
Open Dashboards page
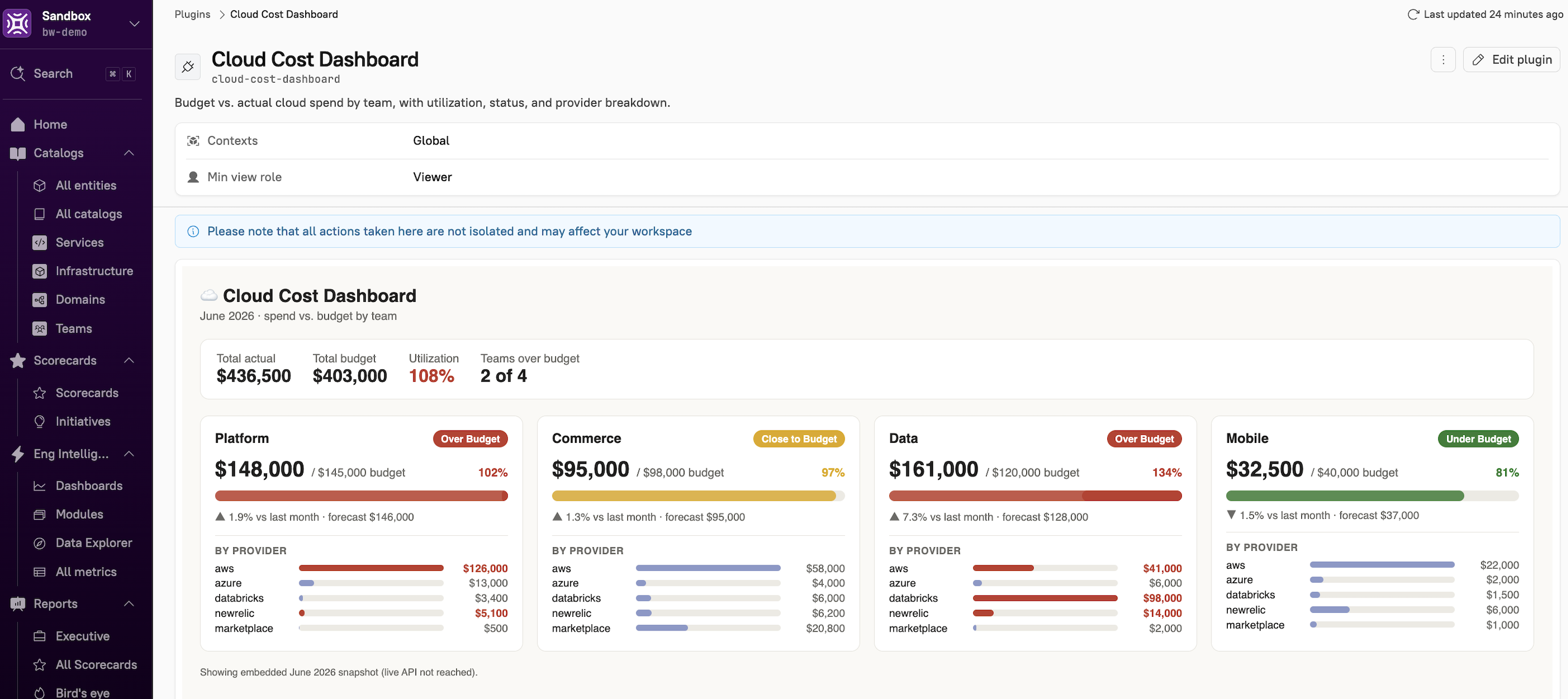click(x=89, y=486)
